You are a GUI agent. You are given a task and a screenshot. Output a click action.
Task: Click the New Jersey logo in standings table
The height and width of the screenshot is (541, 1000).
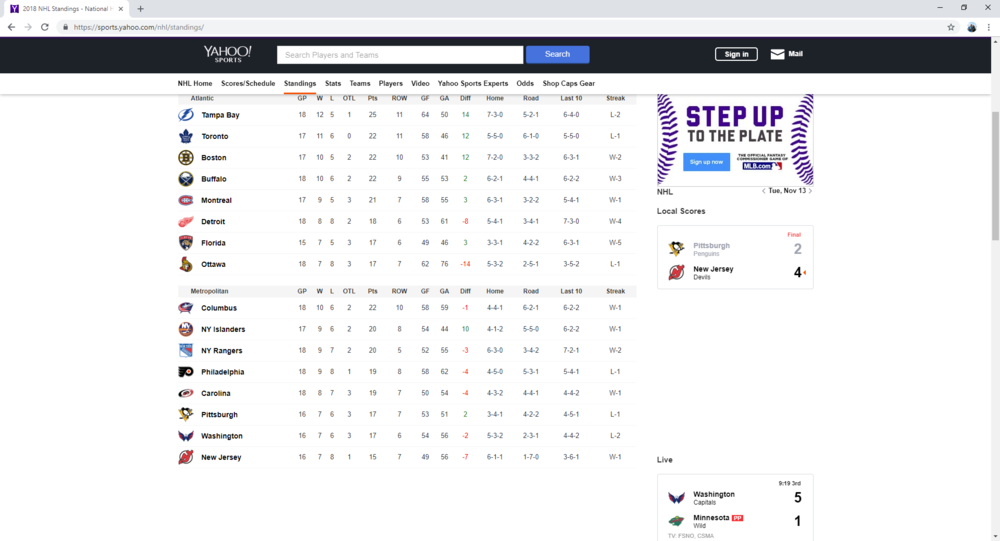(186, 457)
